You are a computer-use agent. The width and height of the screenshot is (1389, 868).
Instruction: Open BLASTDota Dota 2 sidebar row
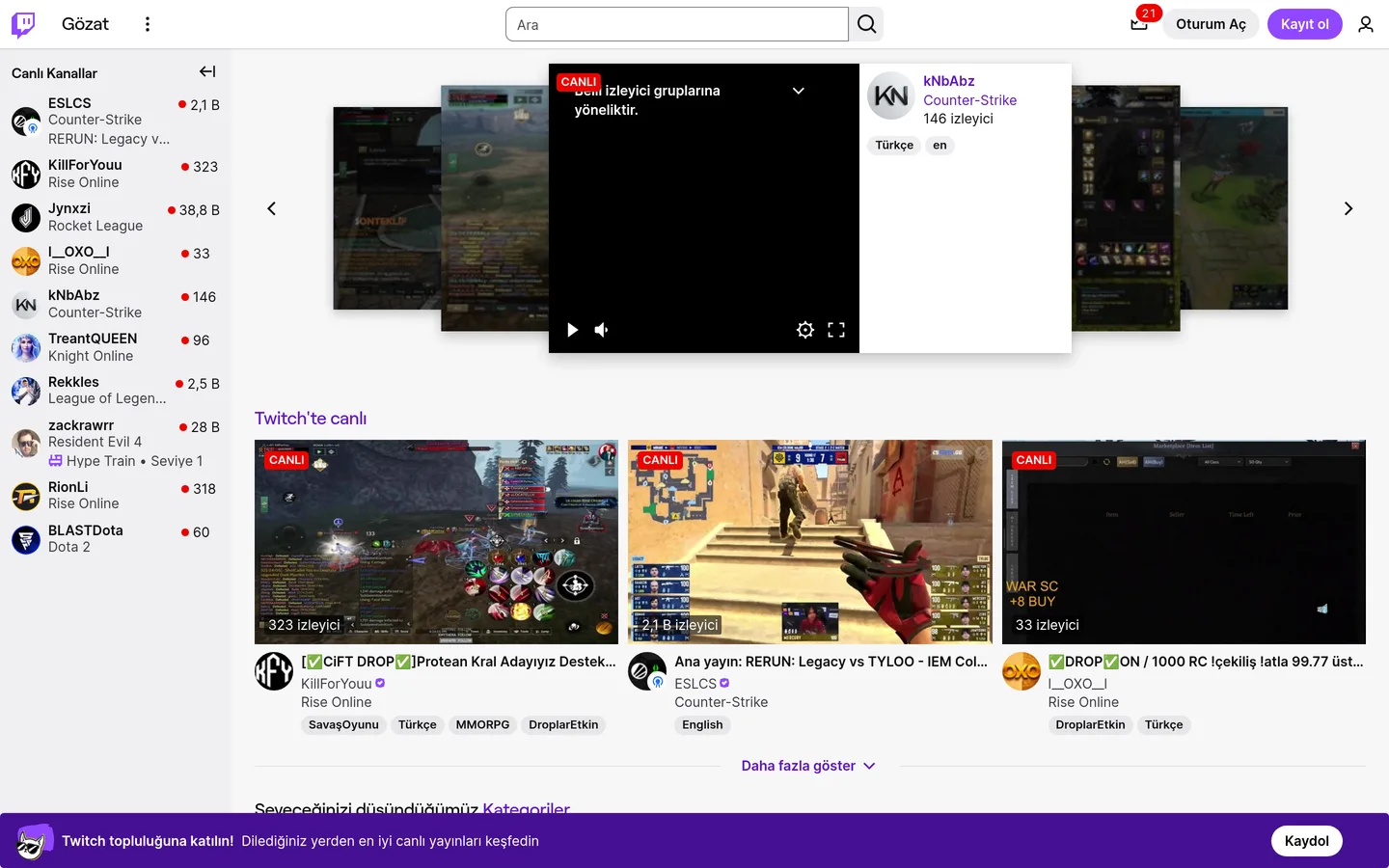(x=116, y=539)
